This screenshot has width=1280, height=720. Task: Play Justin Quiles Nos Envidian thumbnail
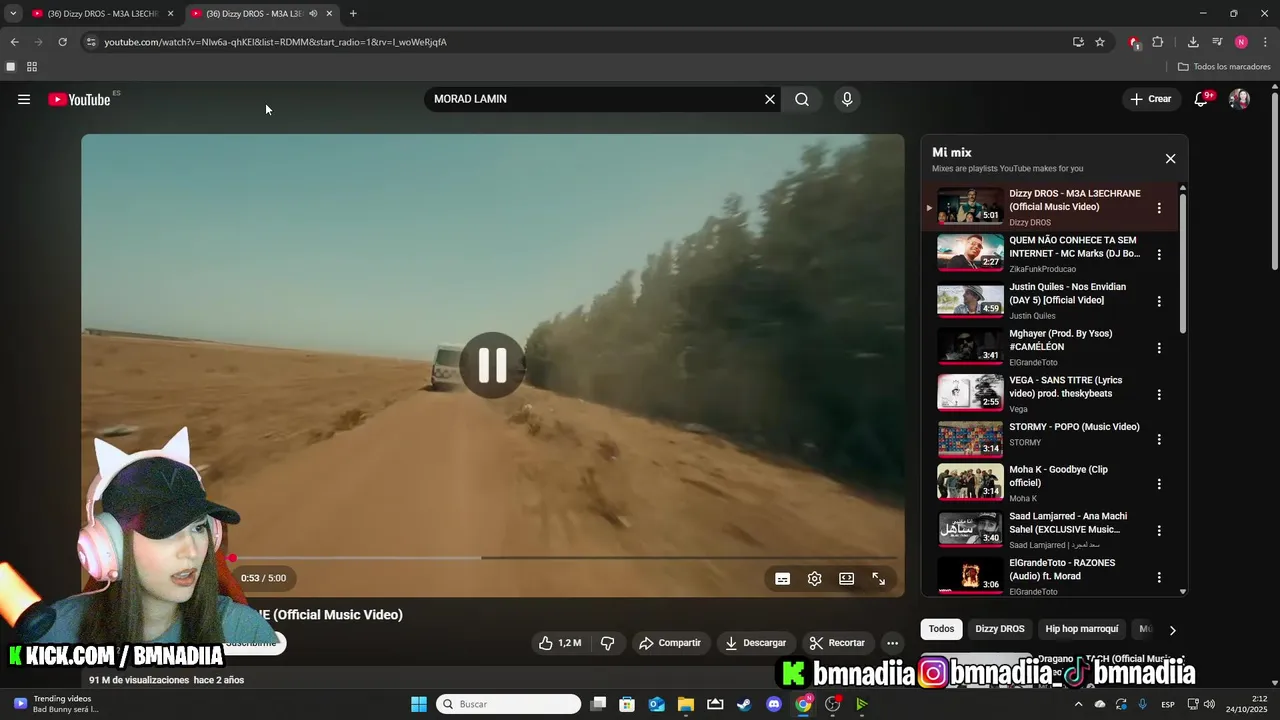coord(970,300)
